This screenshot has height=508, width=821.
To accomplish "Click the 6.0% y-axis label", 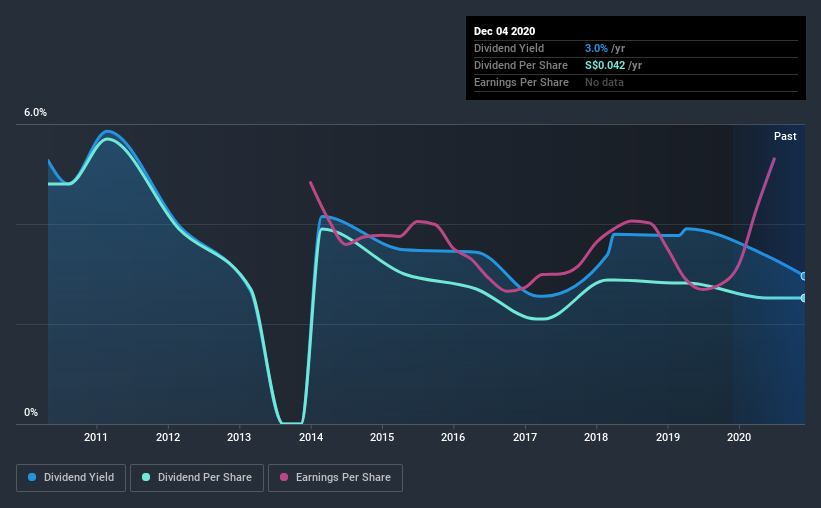I will (x=35, y=113).
